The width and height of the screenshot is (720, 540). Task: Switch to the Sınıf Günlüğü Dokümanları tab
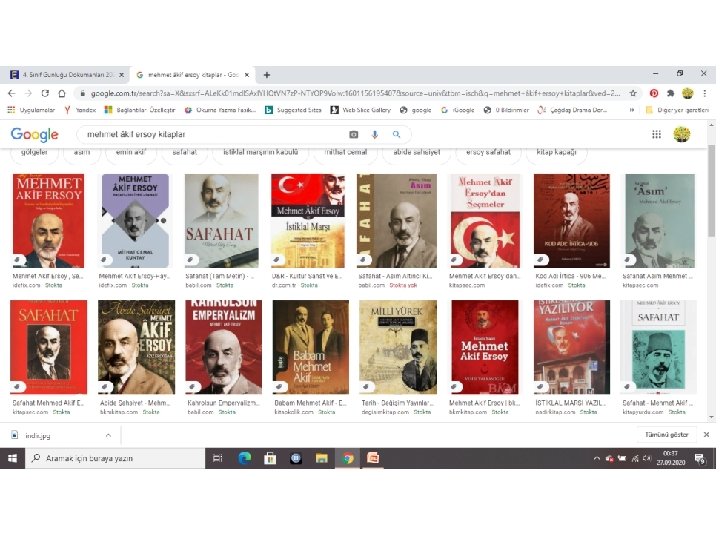pos(67,74)
